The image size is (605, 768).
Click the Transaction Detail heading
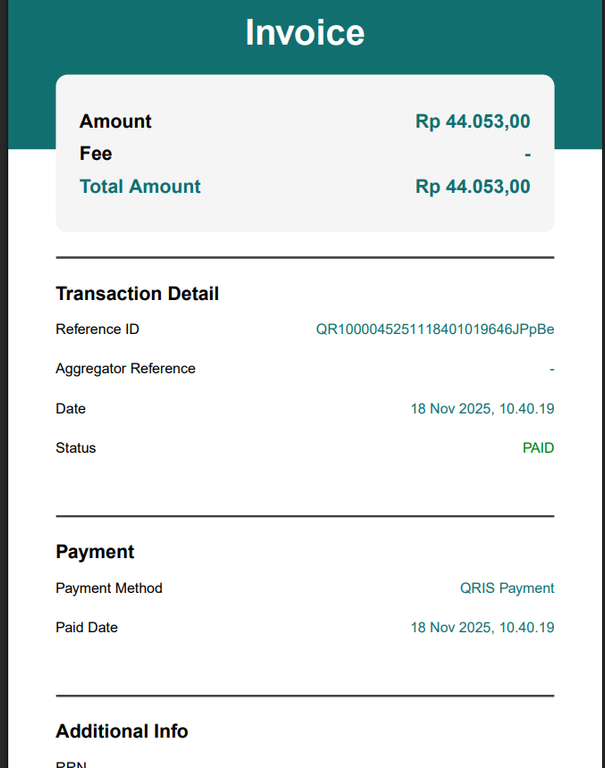click(x=137, y=294)
